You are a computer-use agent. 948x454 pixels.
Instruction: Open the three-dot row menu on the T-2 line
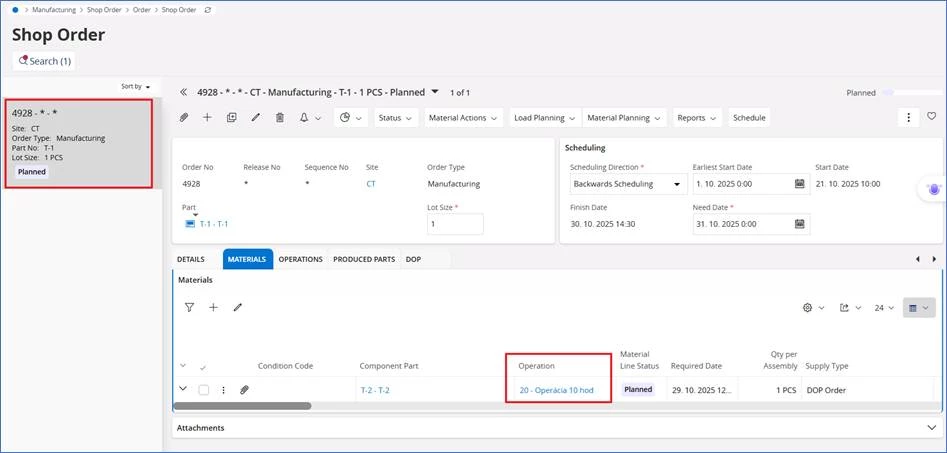[223, 390]
